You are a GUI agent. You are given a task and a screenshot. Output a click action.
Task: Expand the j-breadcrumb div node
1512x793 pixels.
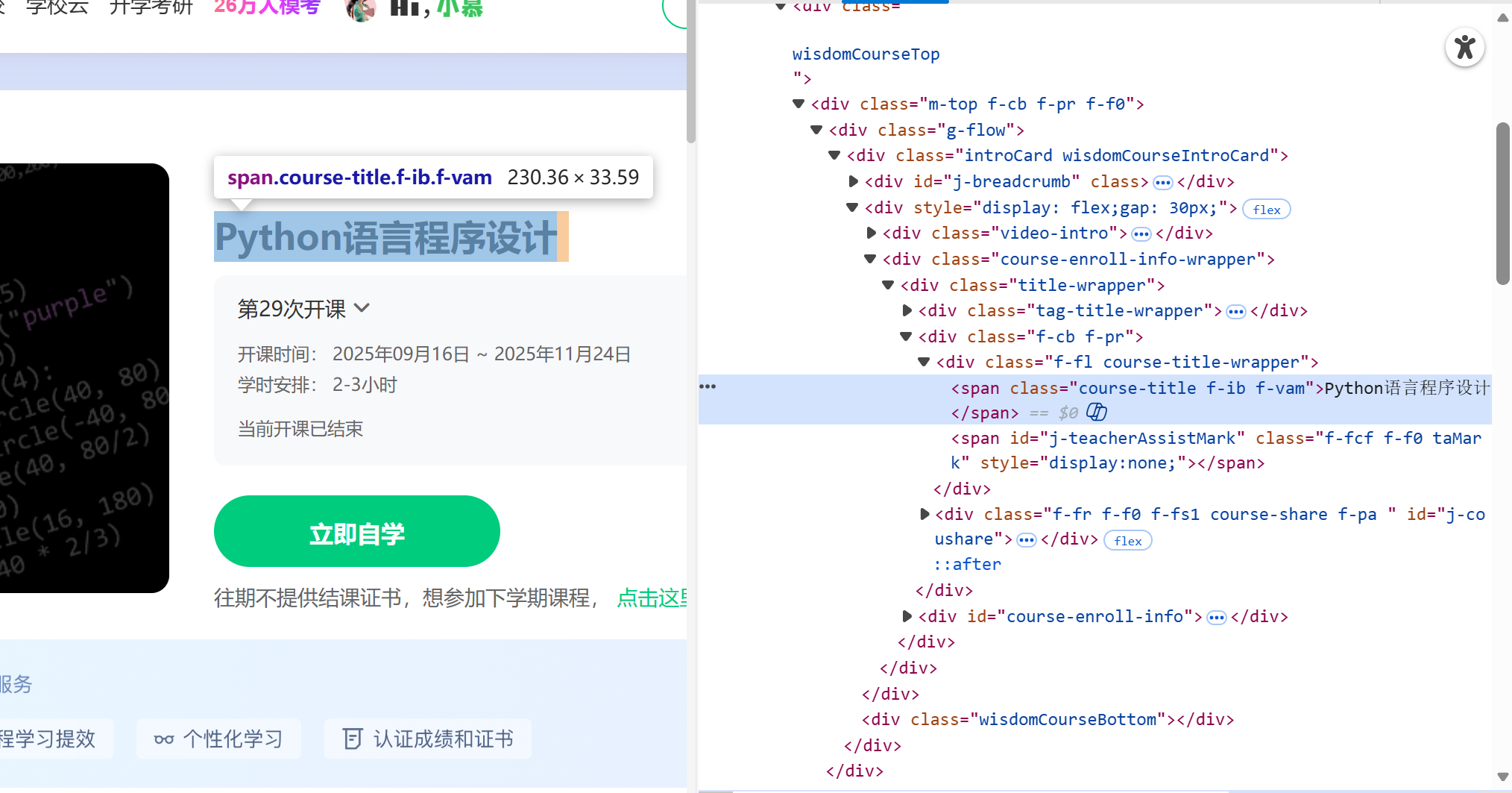[853, 181]
